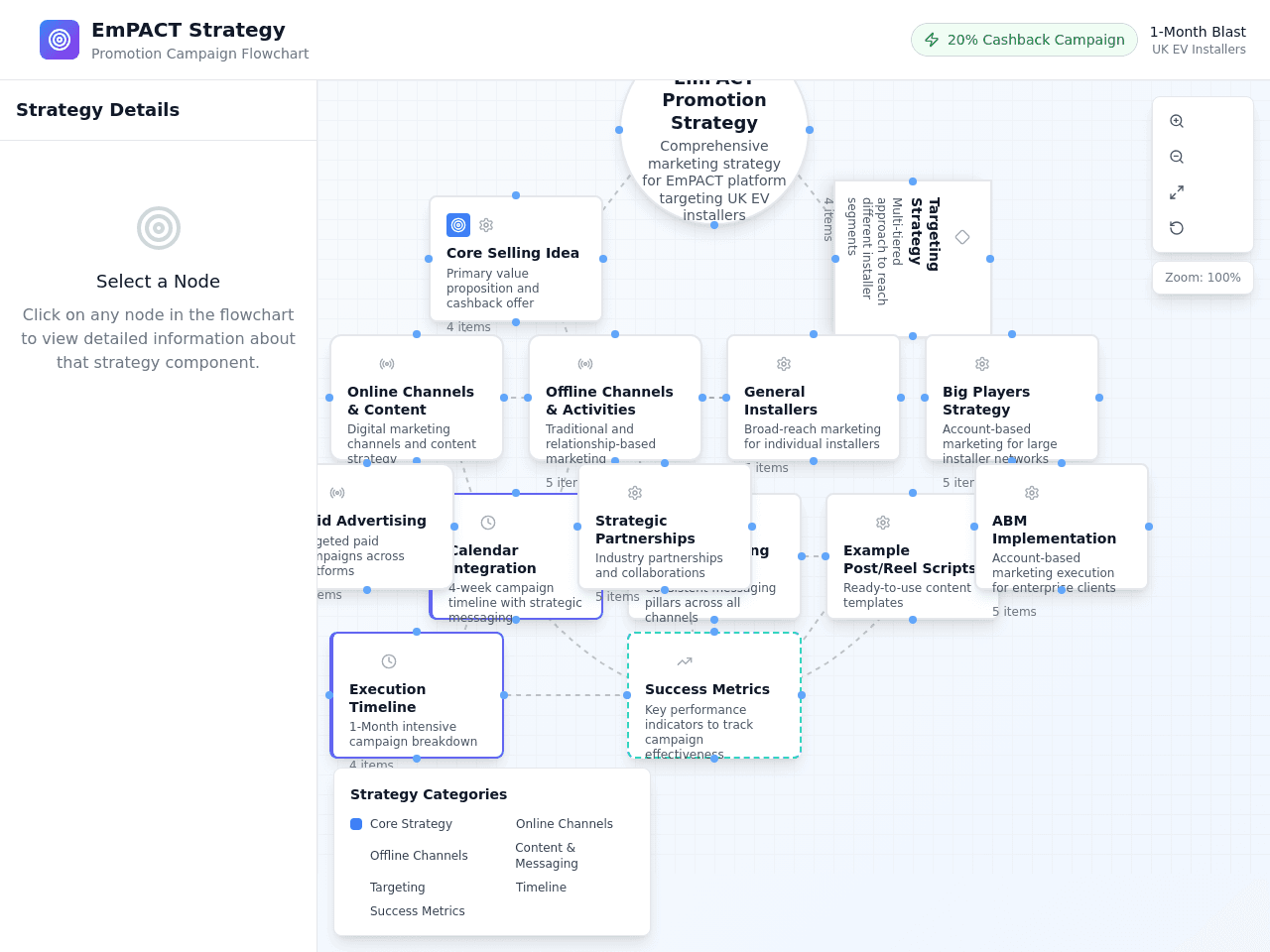Click the UK EV Installers header subtitle
The height and width of the screenshot is (952, 1270).
tap(1199, 50)
